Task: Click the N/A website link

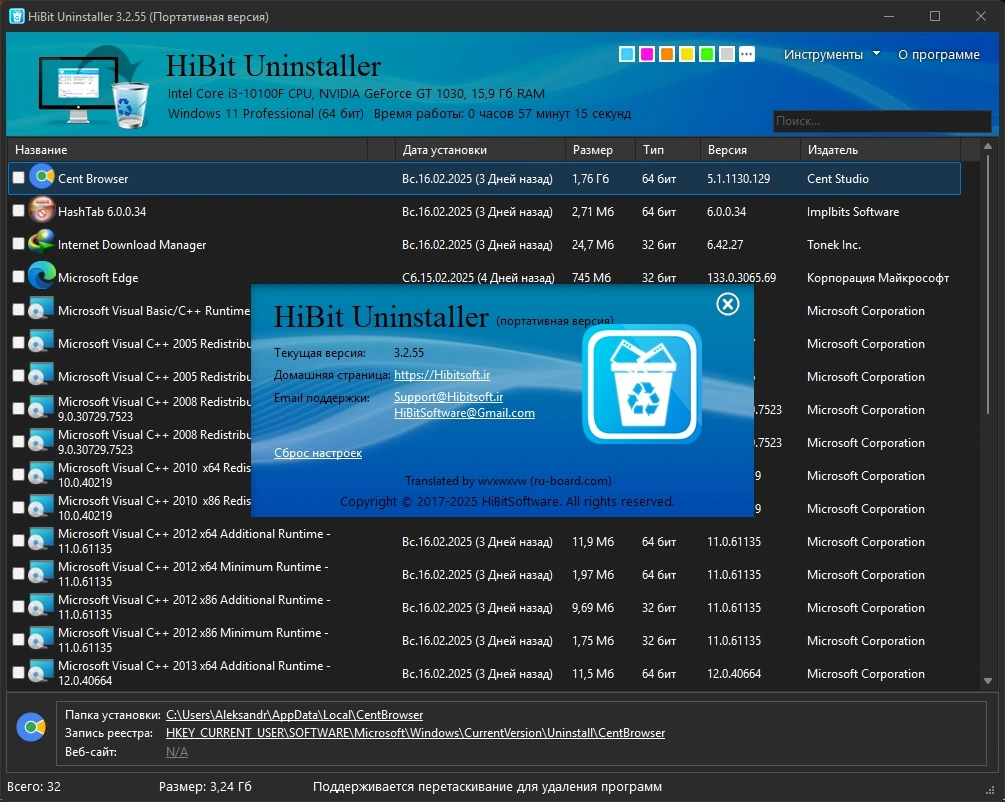Action: point(177,751)
